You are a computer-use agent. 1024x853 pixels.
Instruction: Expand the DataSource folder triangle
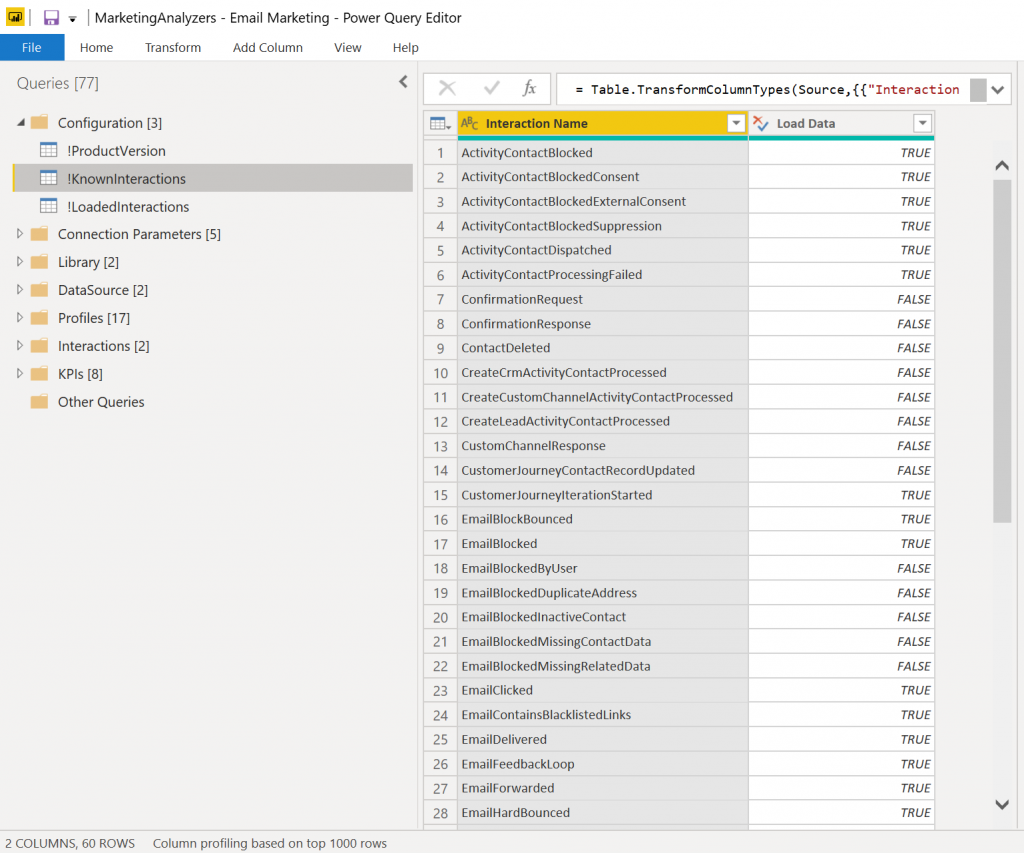[20, 290]
